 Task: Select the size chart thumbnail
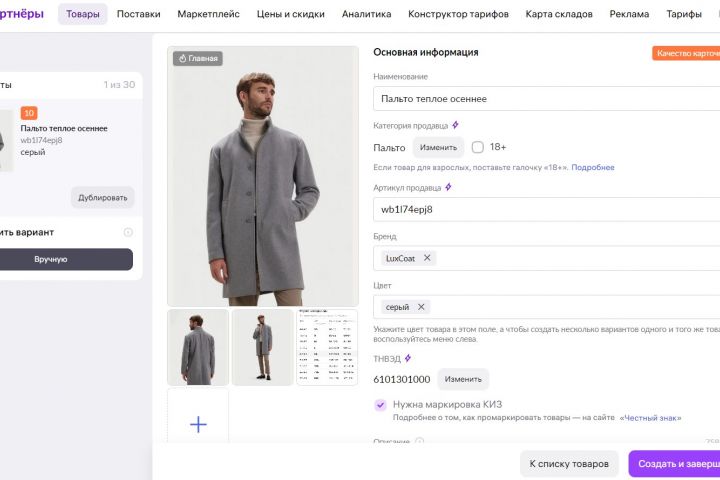[327, 347]
